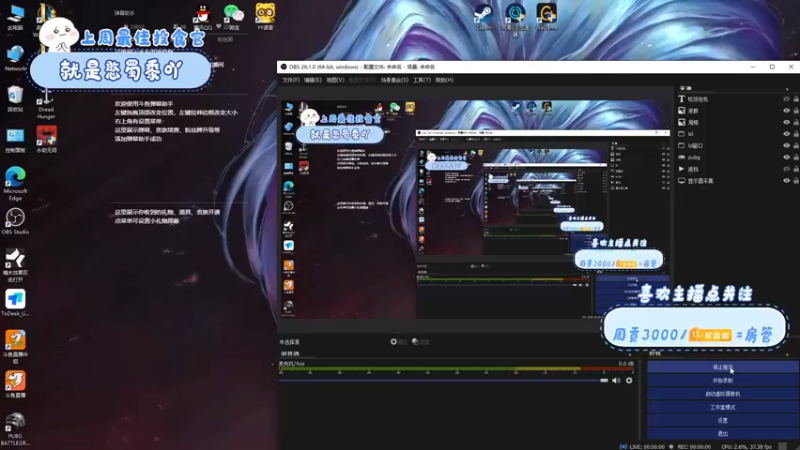800x450 pixels.
Task: Click the source filters button
Action: pyautogui.click(x=420, y=342)
